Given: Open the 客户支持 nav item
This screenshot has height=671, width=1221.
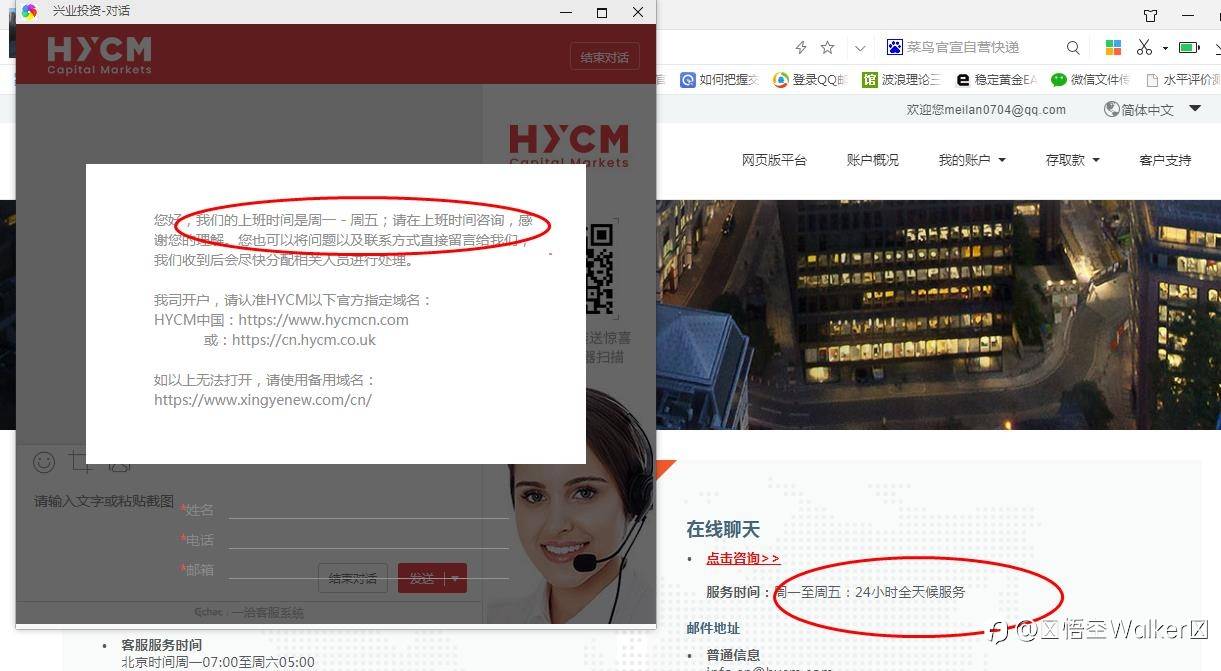Looking at the screenshot, I should click(x=1165, y=160).
